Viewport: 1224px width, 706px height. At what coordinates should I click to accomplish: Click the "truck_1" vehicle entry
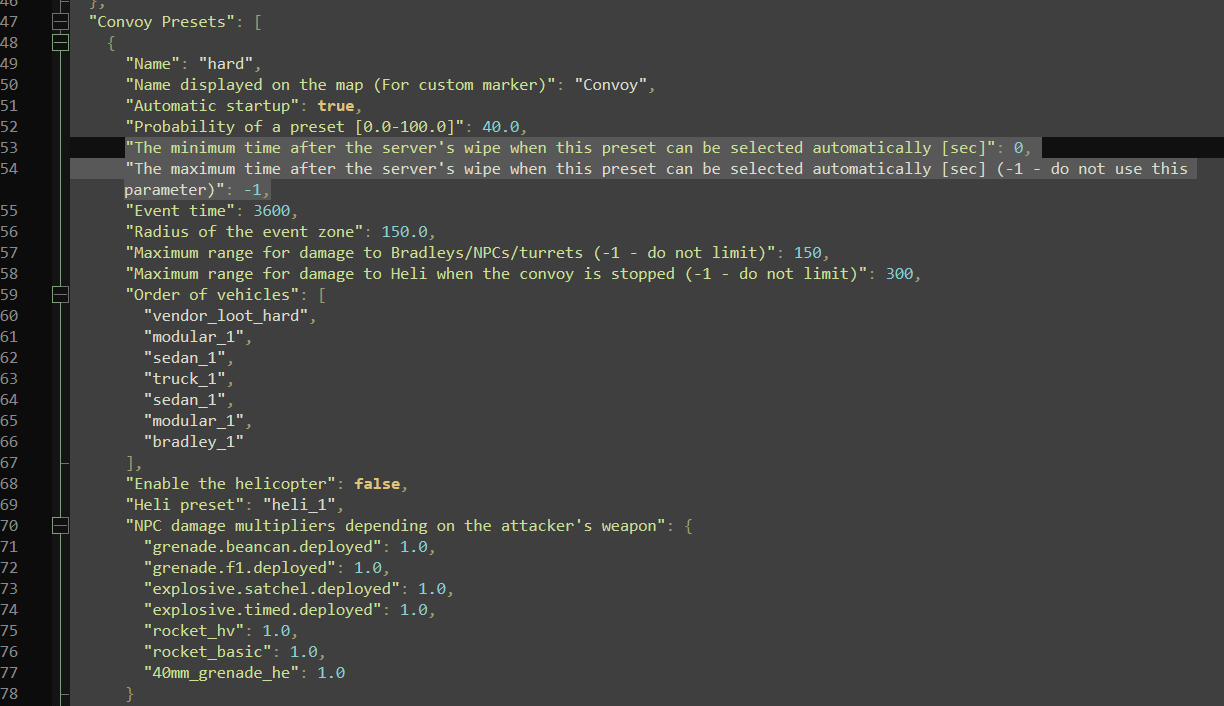pos(188,379)
